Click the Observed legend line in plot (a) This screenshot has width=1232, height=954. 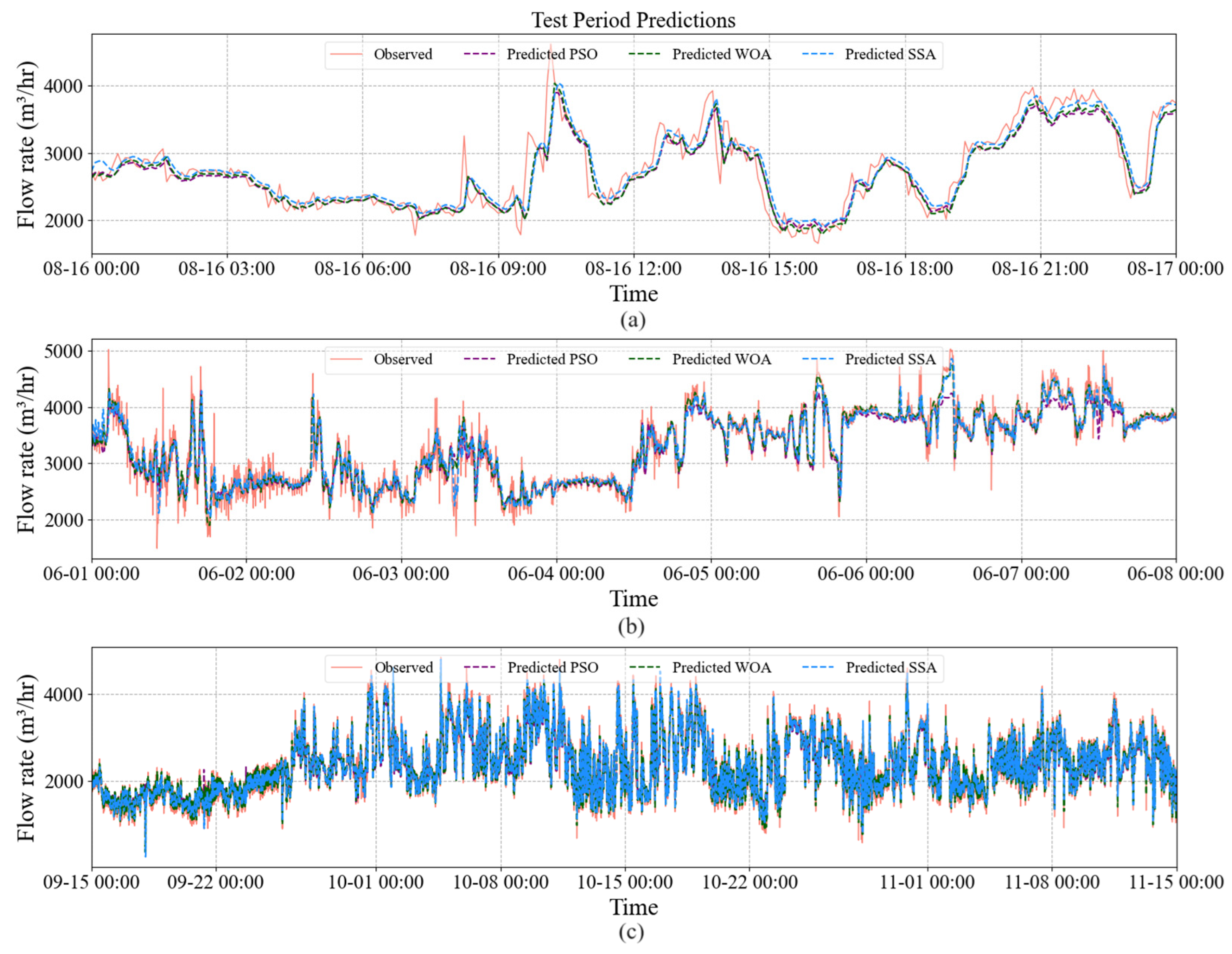(346, 55)
